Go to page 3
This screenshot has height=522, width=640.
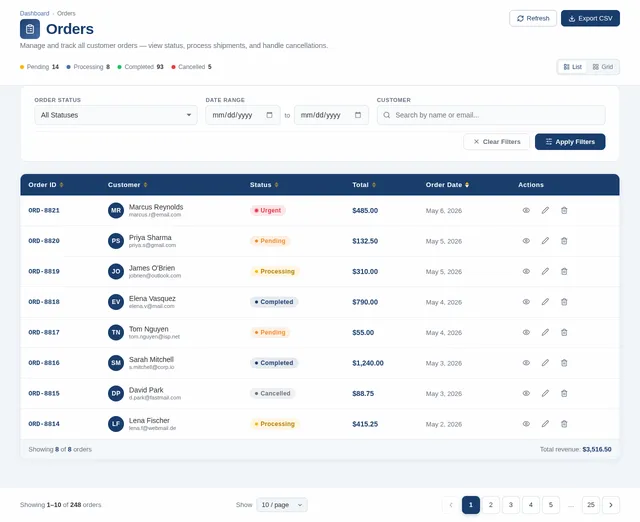point(511,505)
